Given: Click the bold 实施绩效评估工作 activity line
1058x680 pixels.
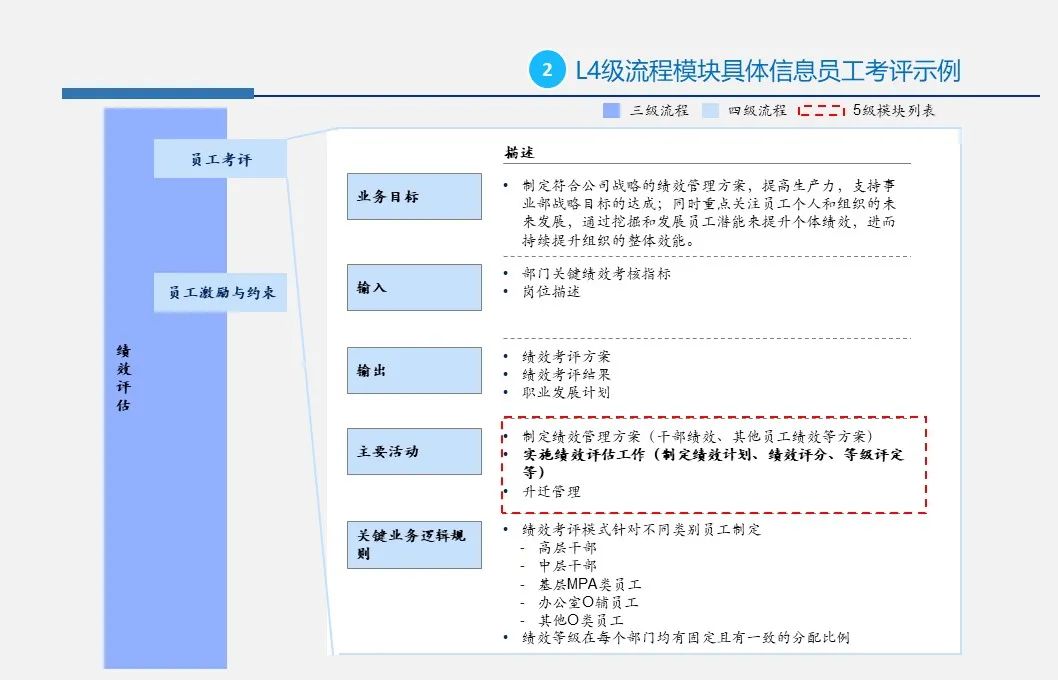Looking at the screenshot, I should pos(713,463).
